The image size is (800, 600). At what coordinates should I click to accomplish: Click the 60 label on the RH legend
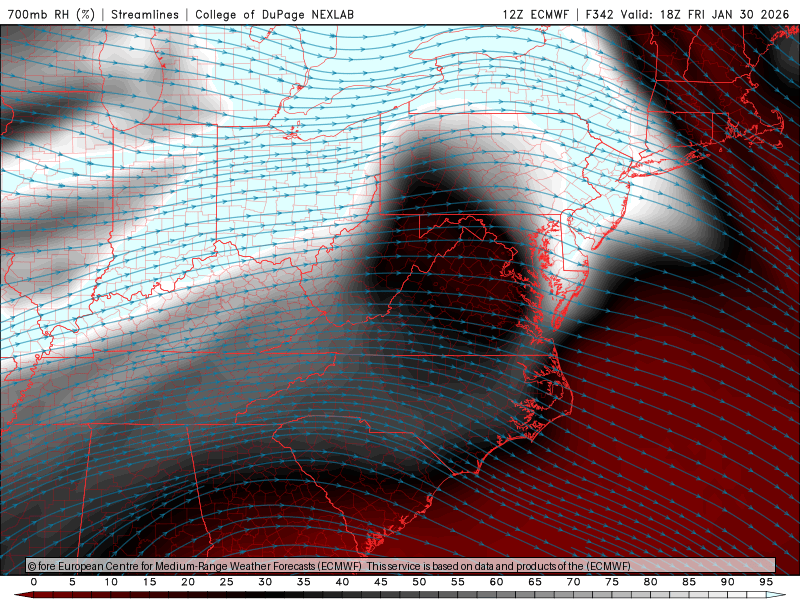point(496,582)
